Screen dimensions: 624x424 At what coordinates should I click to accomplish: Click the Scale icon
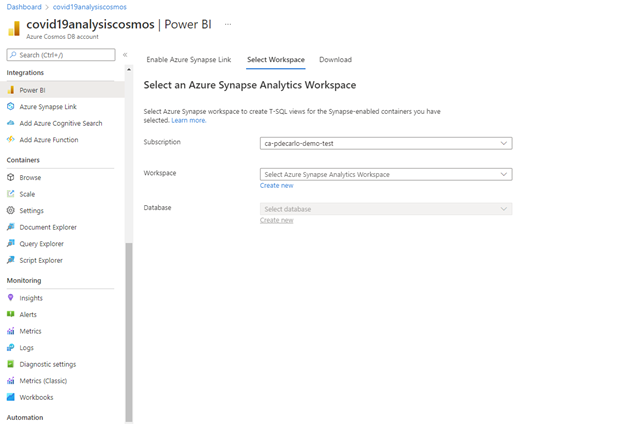pyautogui.click(x=11, y=194)
